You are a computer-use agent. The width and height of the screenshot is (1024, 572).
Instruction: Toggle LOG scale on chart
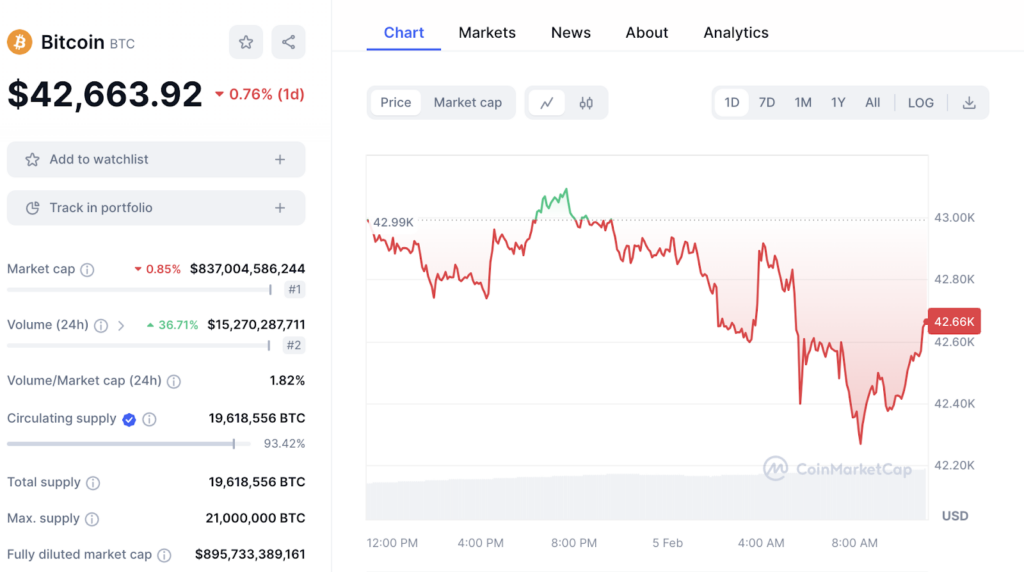coord(920,102)
